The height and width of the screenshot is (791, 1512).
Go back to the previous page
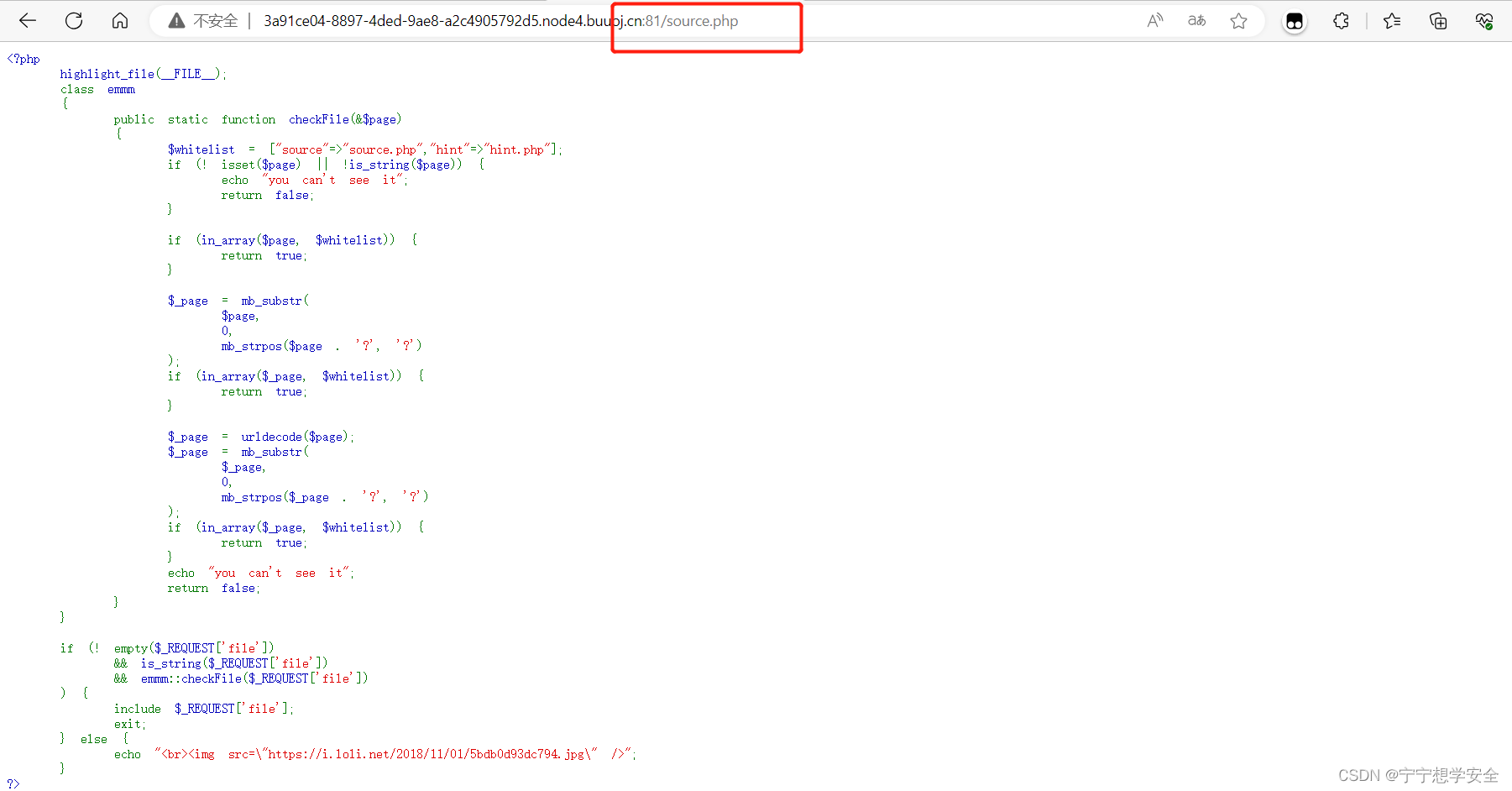pyautogui.click(x=28, y=21)
